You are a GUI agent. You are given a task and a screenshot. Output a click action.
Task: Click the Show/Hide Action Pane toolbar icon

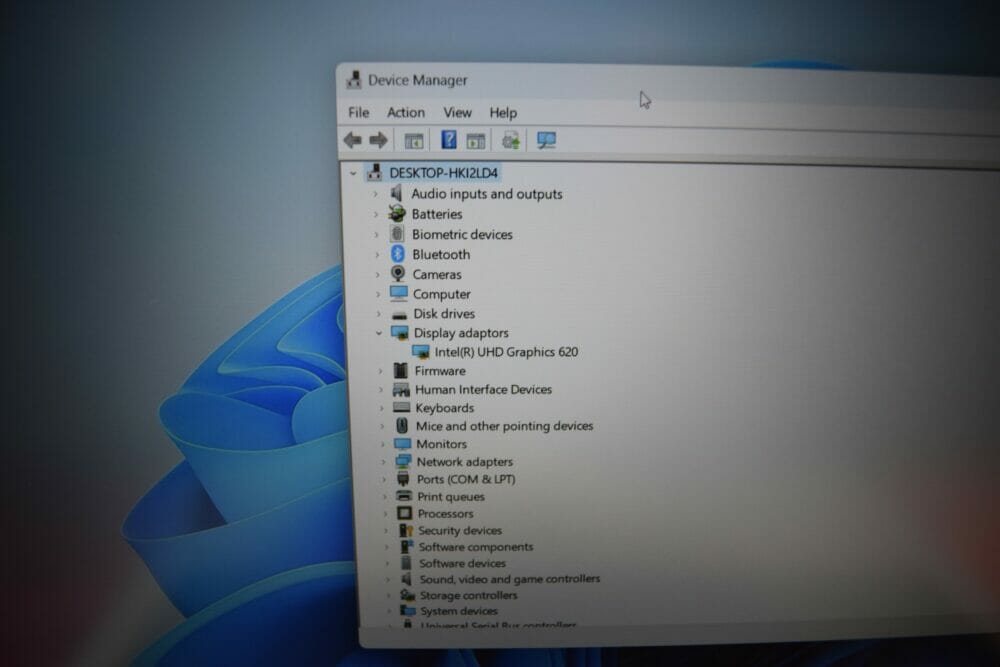pyautogui.click(x=476, y=140)
